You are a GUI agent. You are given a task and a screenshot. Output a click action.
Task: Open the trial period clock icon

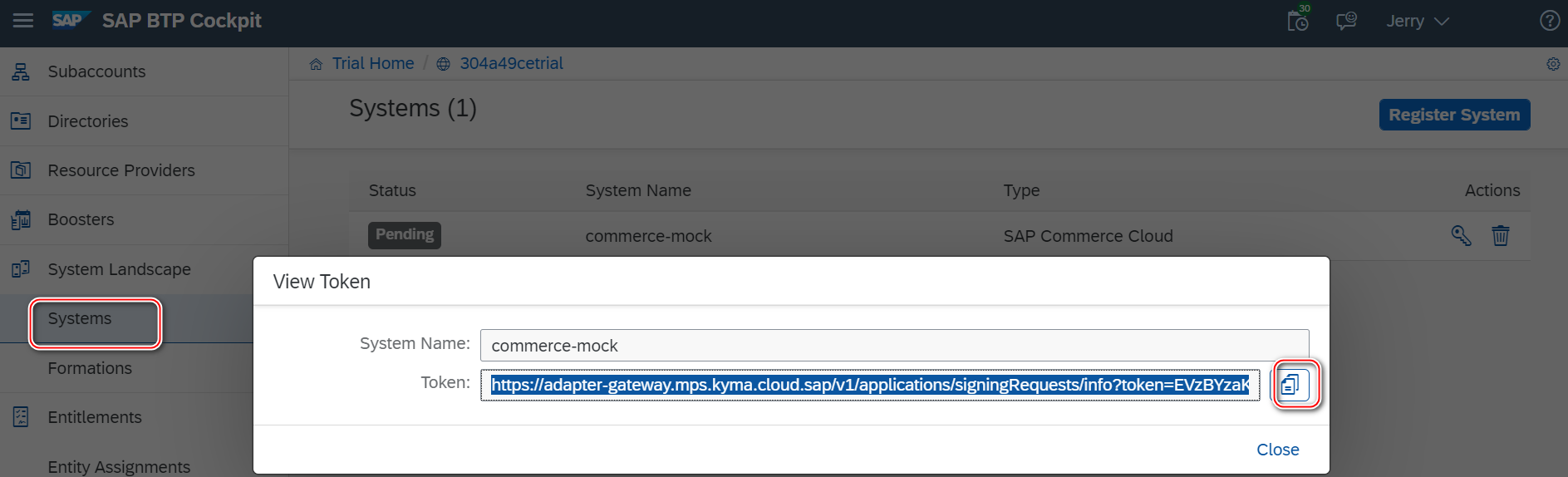[x=1298, y=20]
